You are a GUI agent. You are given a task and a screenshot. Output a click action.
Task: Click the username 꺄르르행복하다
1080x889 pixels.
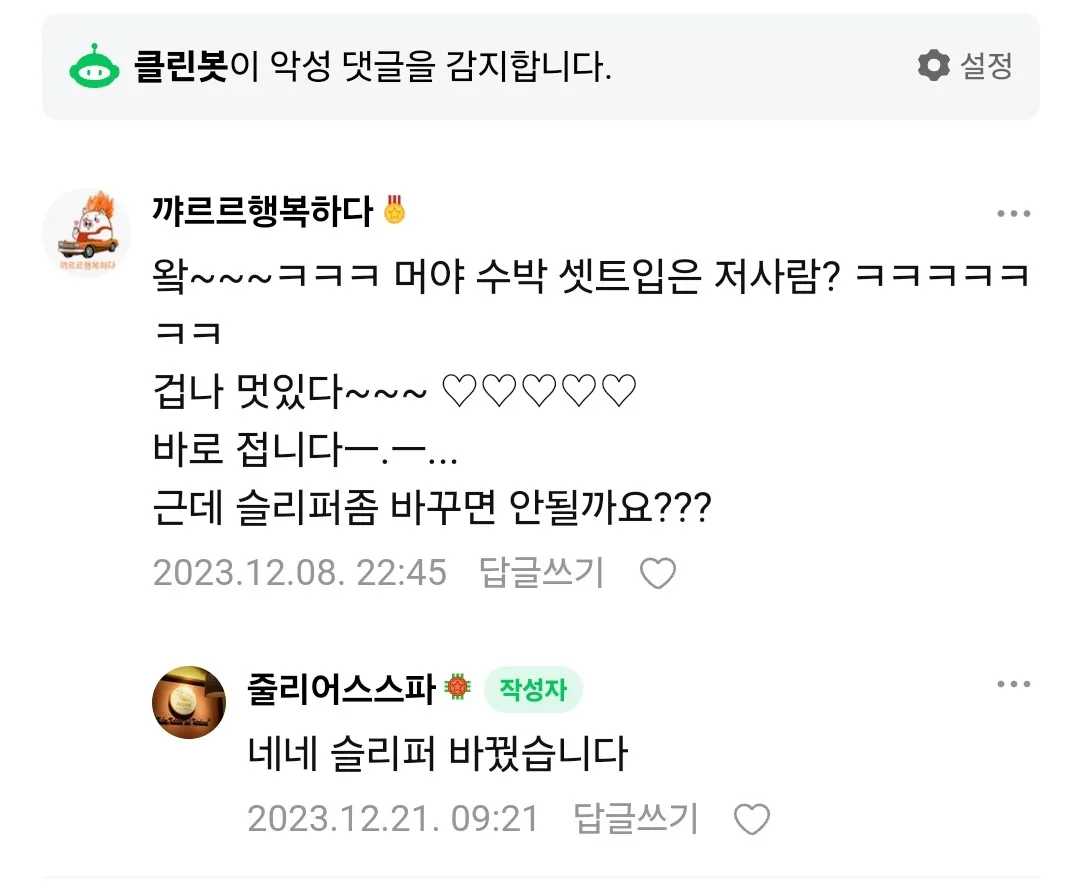(262, 211)
